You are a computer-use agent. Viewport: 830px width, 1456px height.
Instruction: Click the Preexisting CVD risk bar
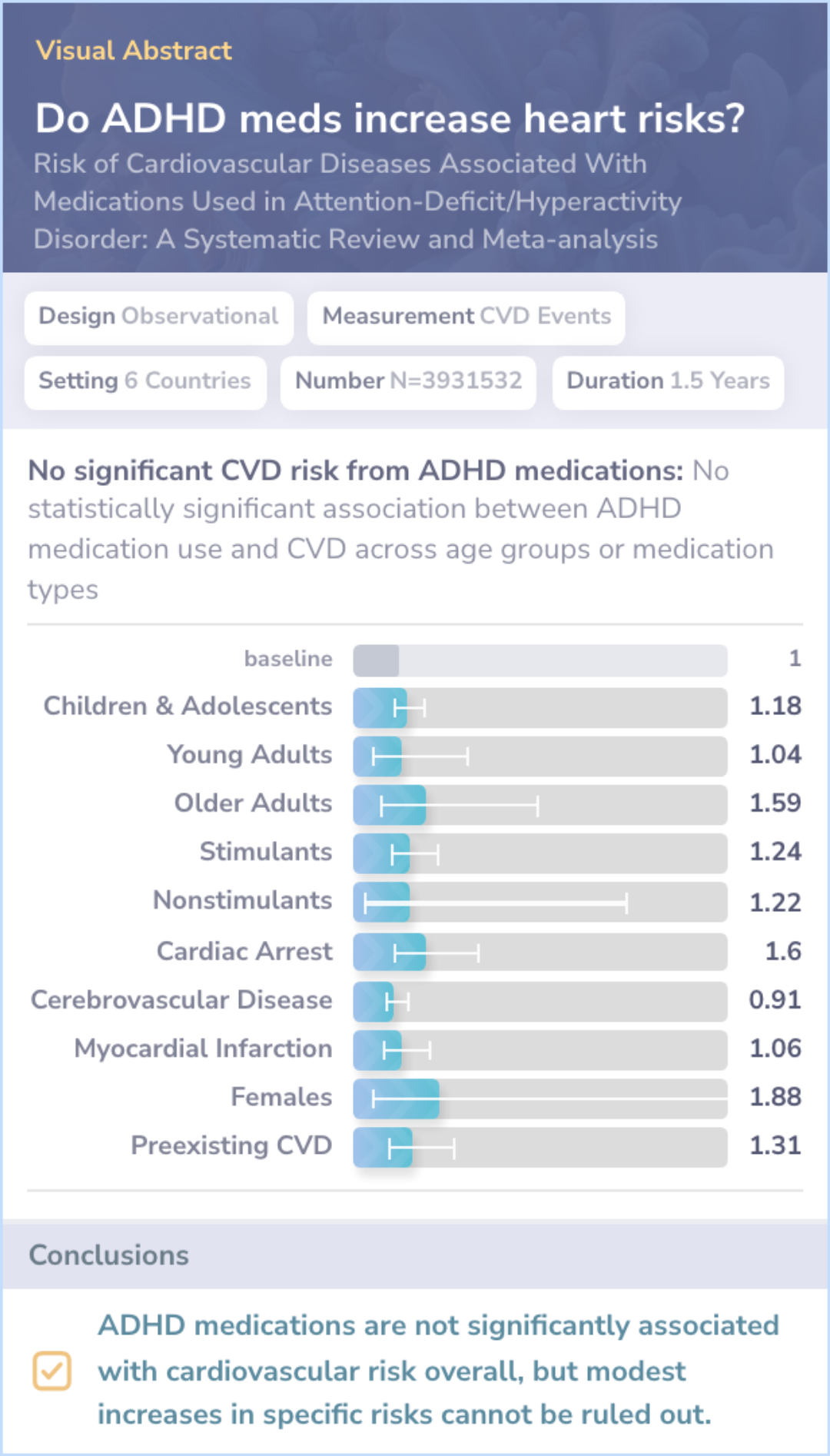click(x=539, y=1147)
